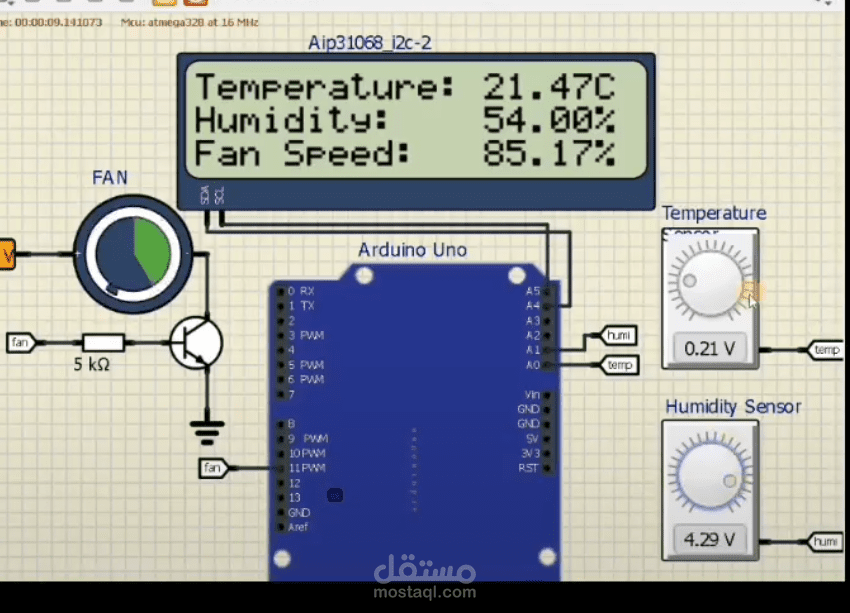Click the 4.29 V voltage readout

(709, 540)
